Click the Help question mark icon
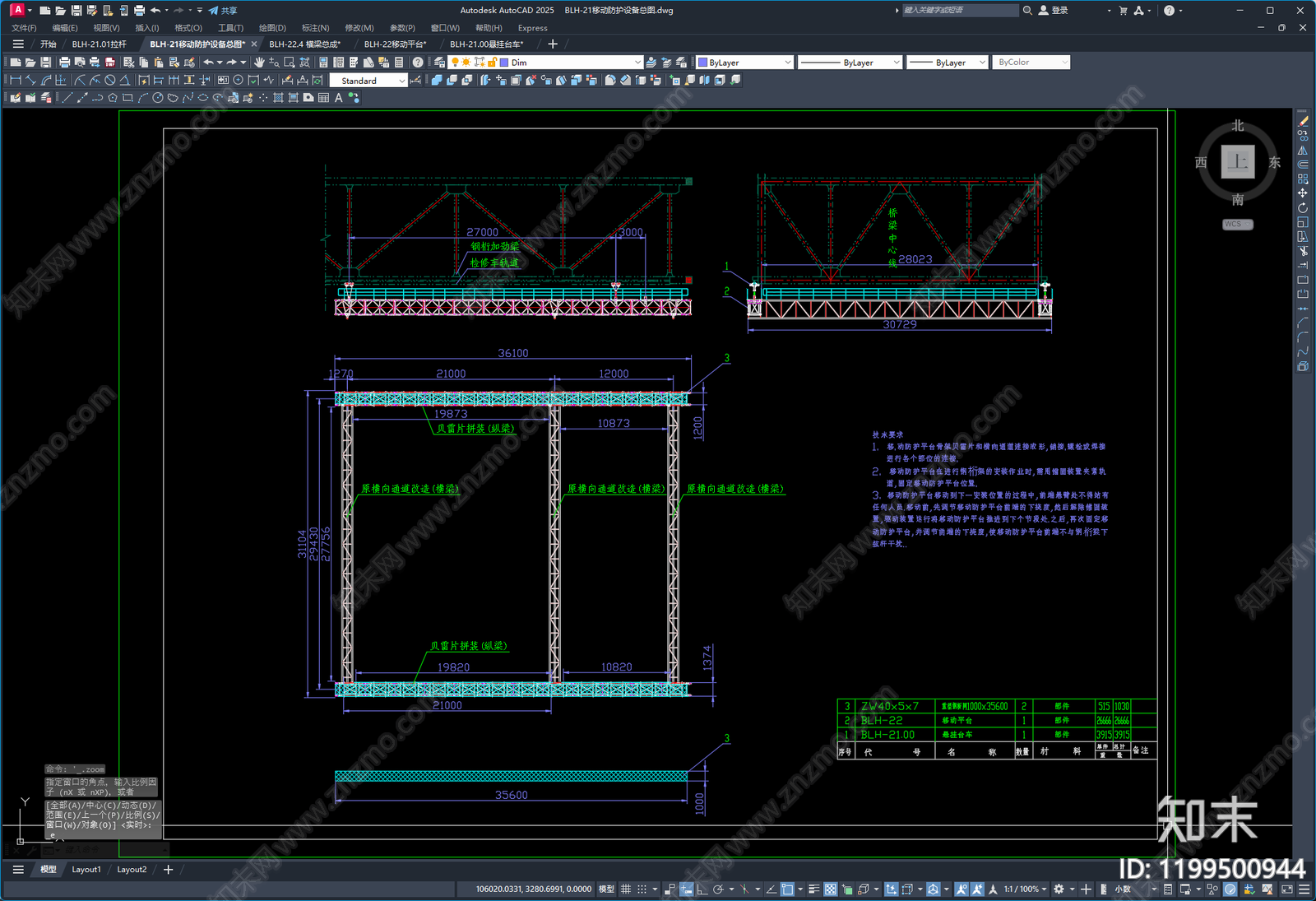This screenshot has height=901, width=1316. [x=418, y=63]
